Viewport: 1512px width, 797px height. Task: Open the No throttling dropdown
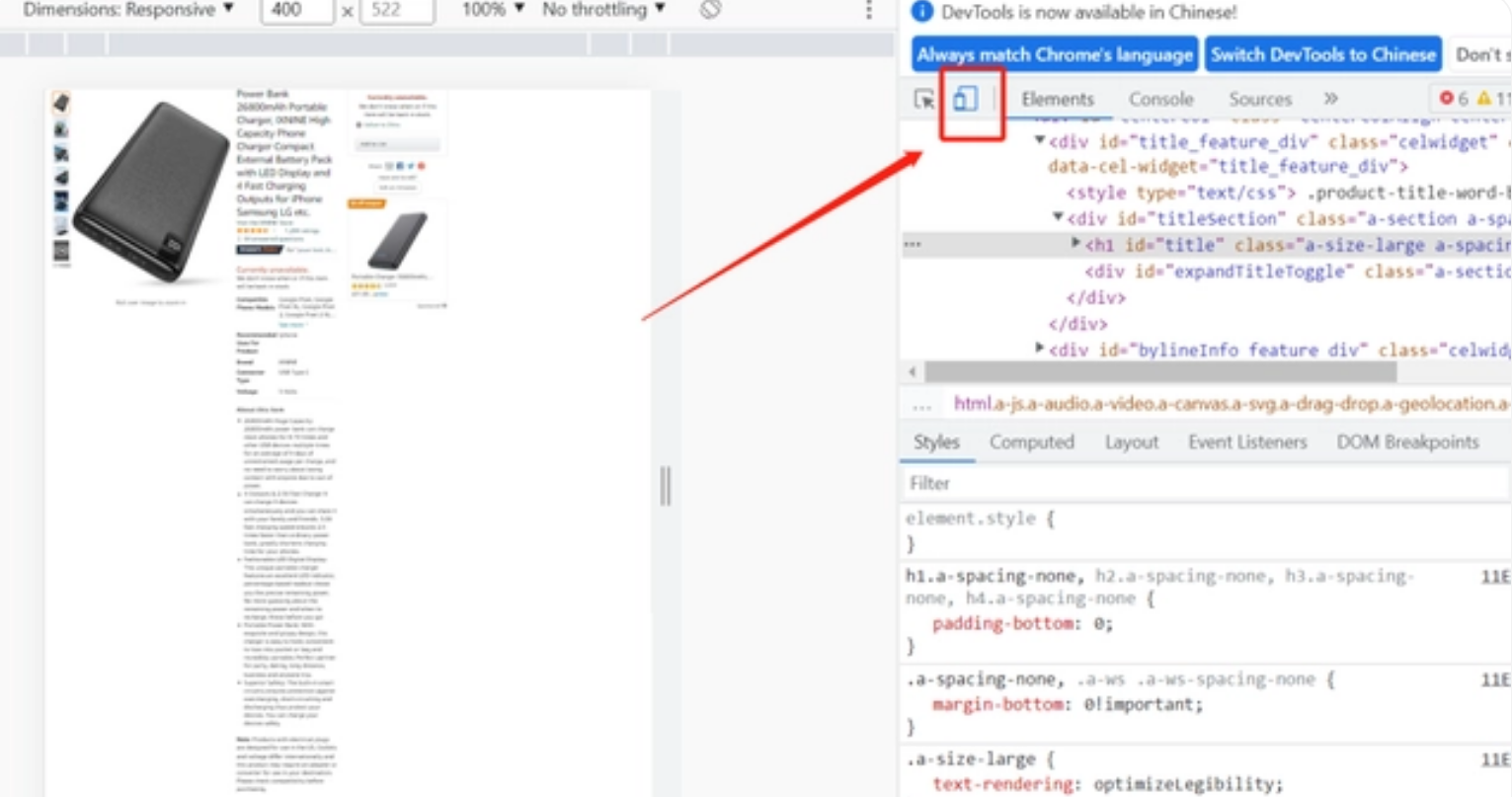pos(603,10)
